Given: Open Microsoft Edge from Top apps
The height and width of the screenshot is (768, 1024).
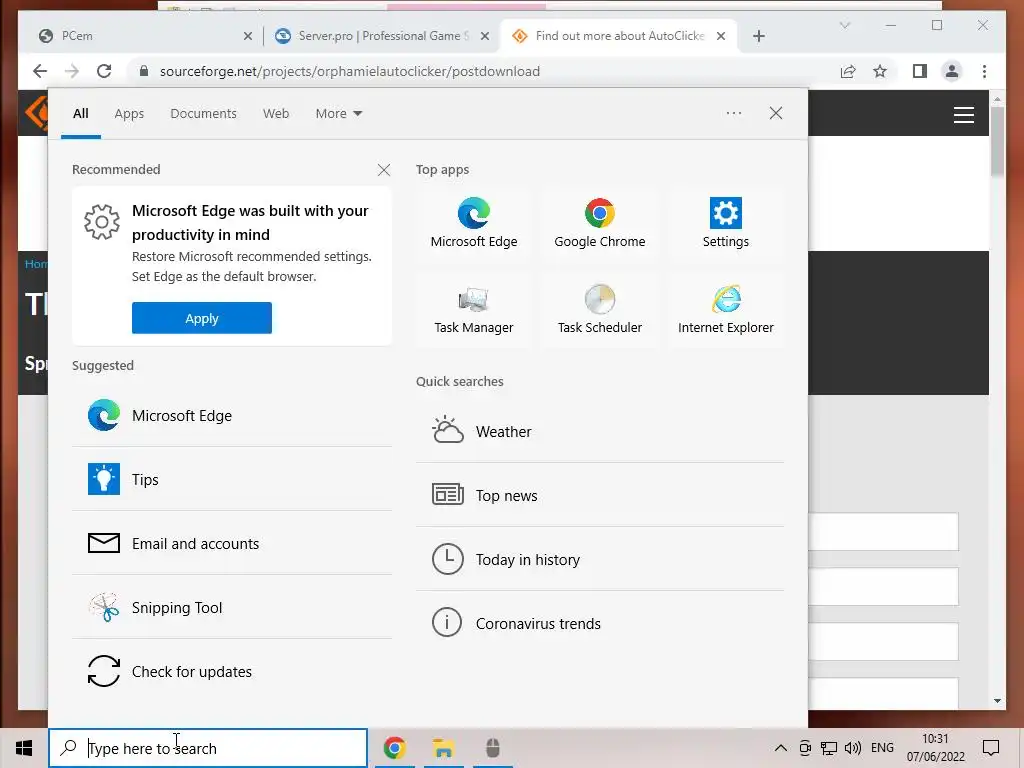Looking at the screenshot, I should (473, 223).
